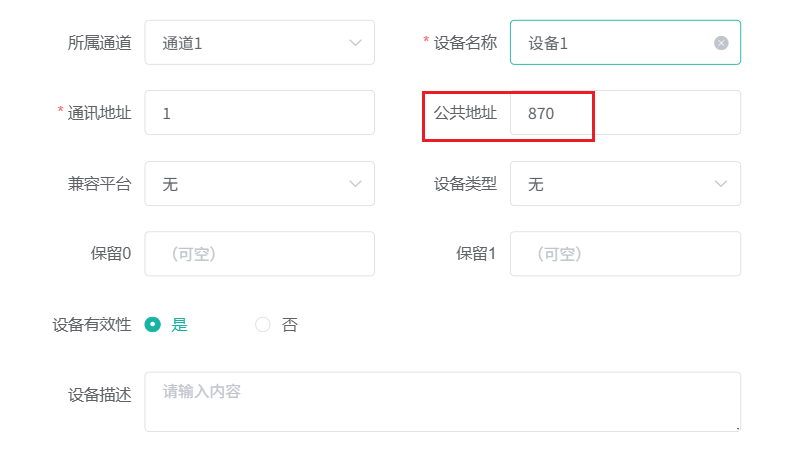Viewport: 786px width, 455px height.
Task: Expand the 设备类型 dropdown arrow
Action: pos(721,184)
